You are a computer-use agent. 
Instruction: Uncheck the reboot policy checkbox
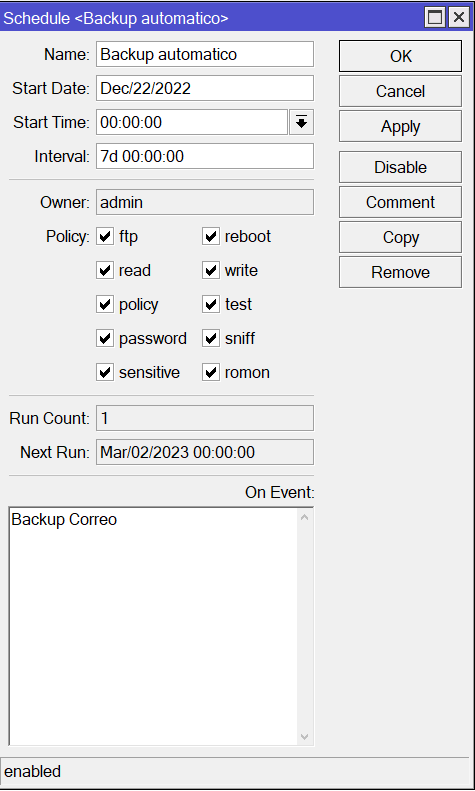[211, 236]
